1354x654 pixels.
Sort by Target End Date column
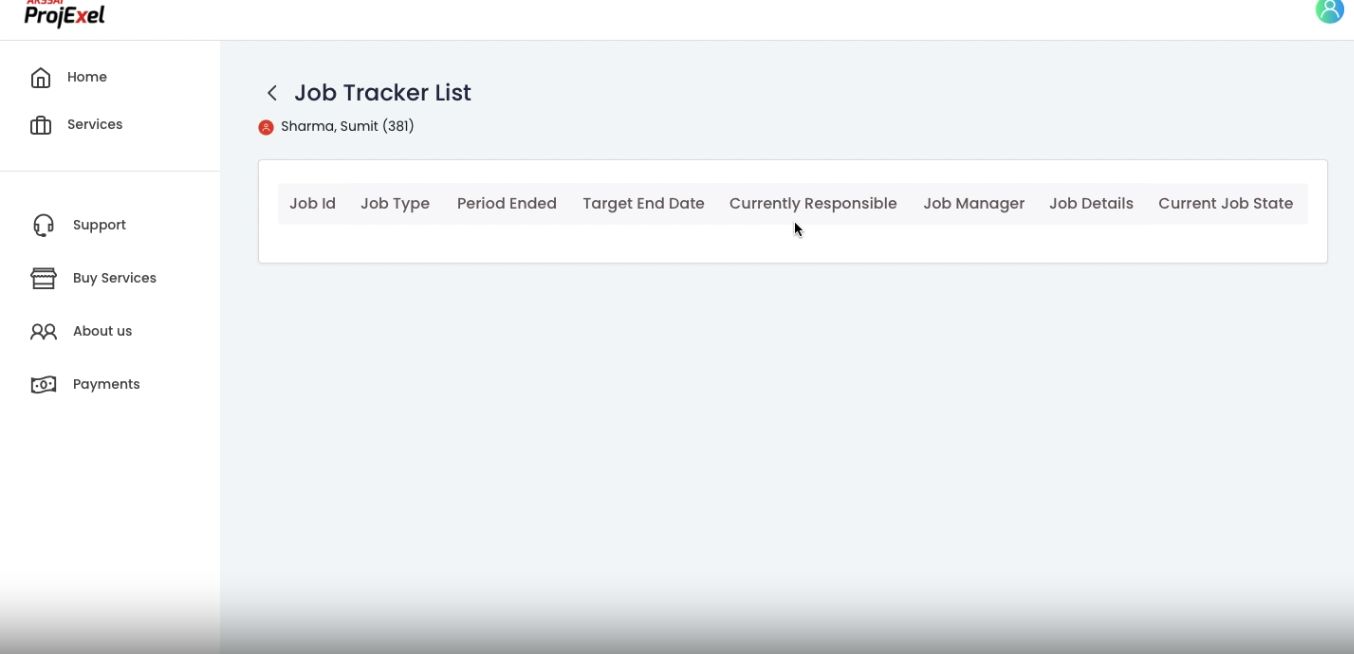click(x=643, y=203)
